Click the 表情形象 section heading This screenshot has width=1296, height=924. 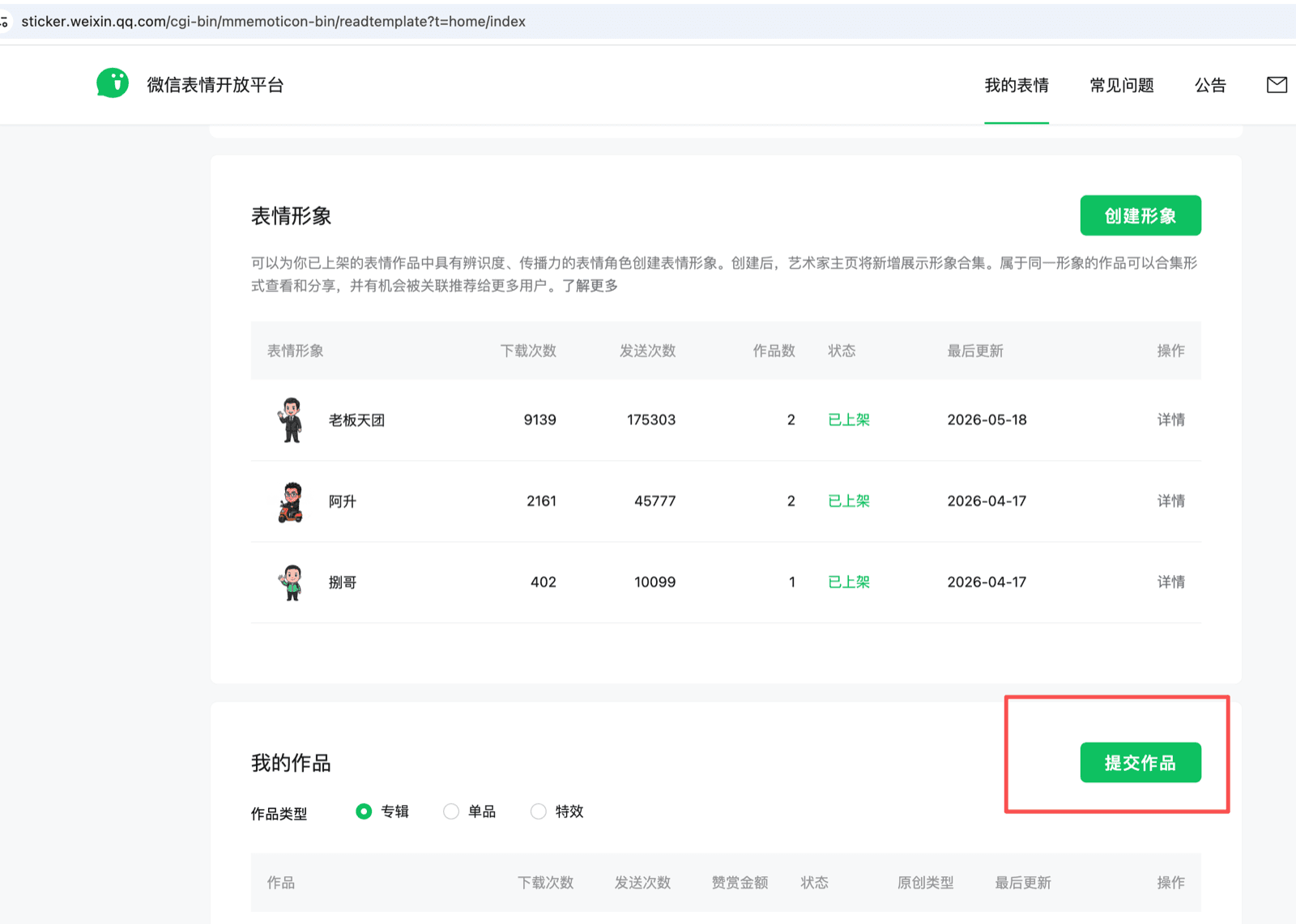[x=291, y=216]
